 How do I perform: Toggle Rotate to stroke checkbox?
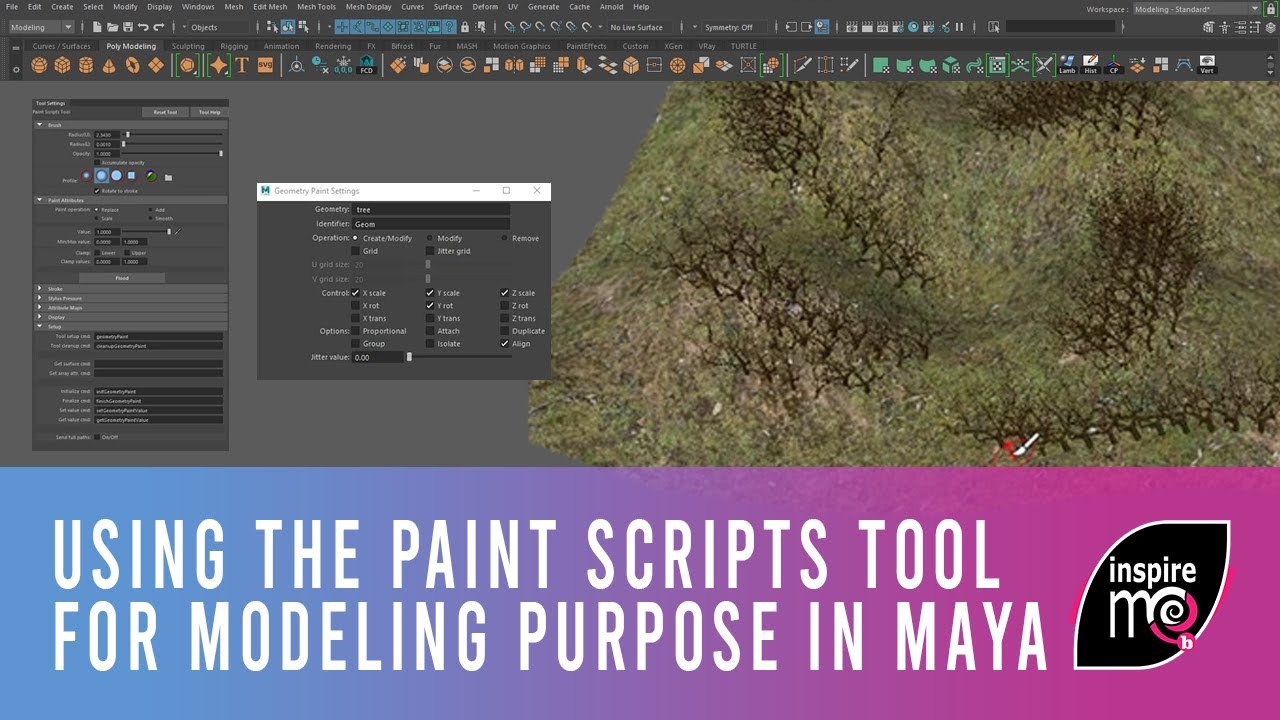(x=97, y=190)
